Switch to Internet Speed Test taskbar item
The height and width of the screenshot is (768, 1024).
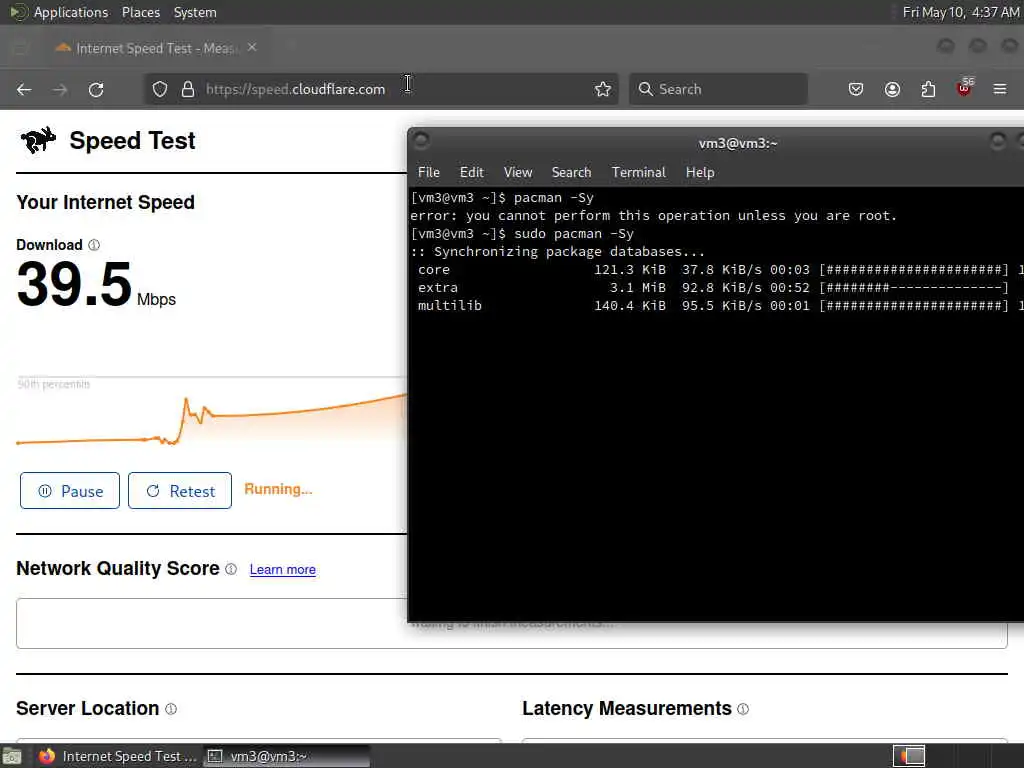(118, 756)
